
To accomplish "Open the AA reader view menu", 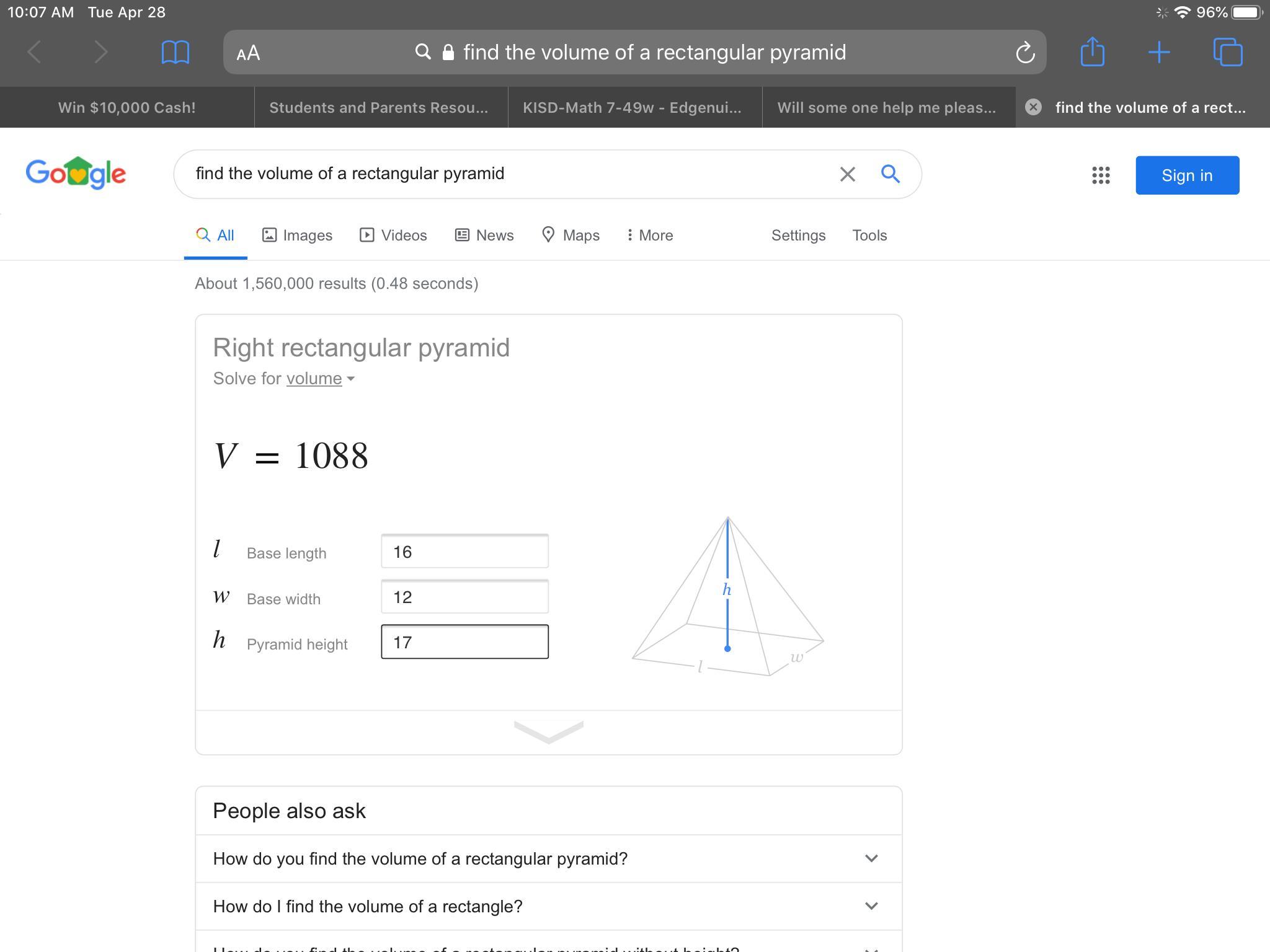I will point(248,53).
